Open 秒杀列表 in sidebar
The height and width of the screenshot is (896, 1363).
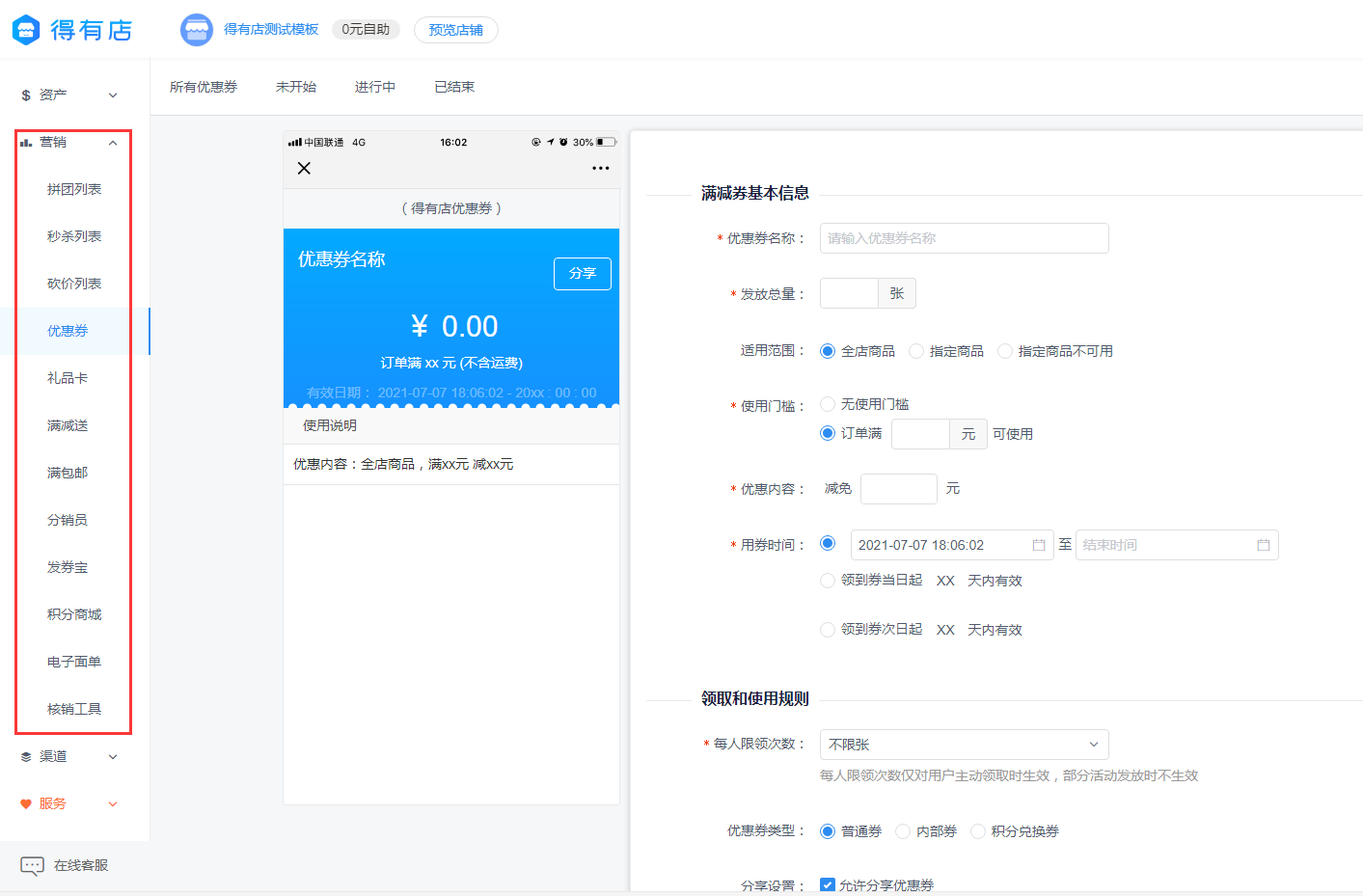(x=74, y=237)
